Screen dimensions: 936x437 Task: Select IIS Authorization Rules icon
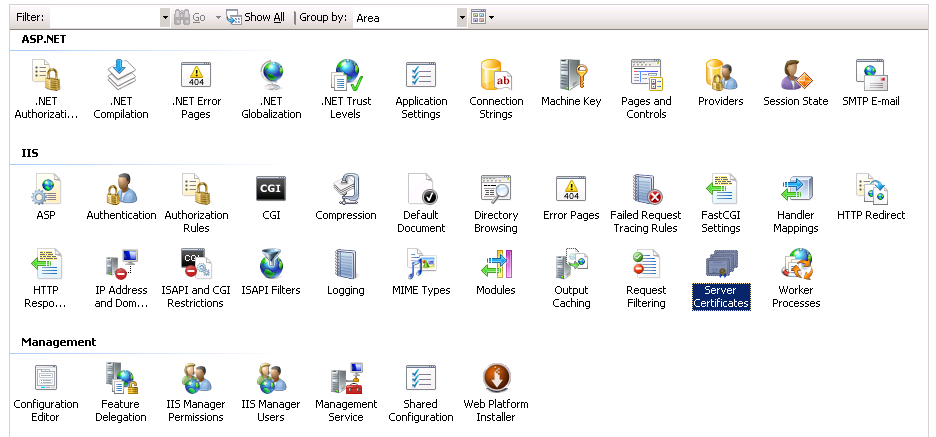pos(196,204)
